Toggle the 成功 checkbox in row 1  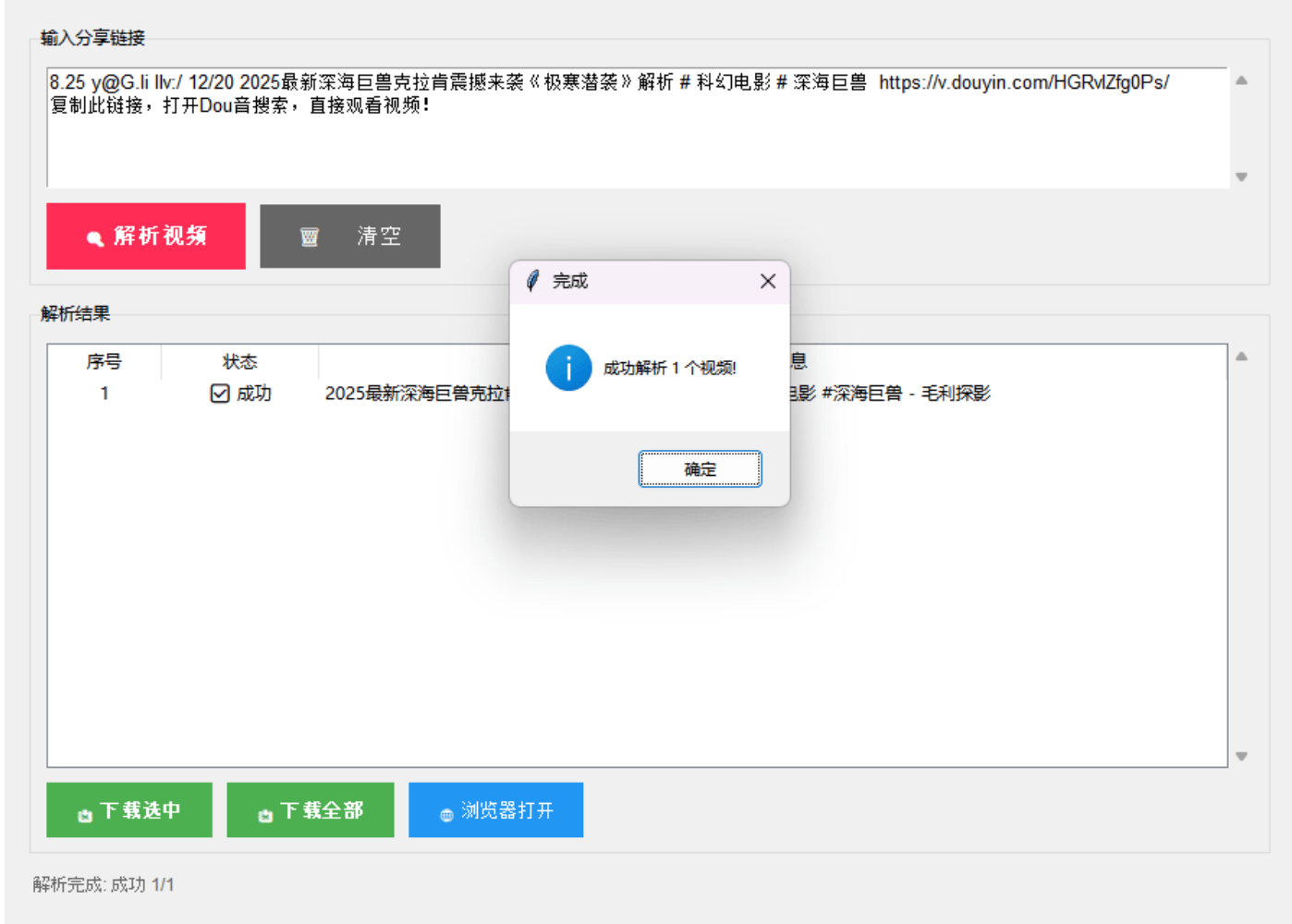[x=220, y=394]
